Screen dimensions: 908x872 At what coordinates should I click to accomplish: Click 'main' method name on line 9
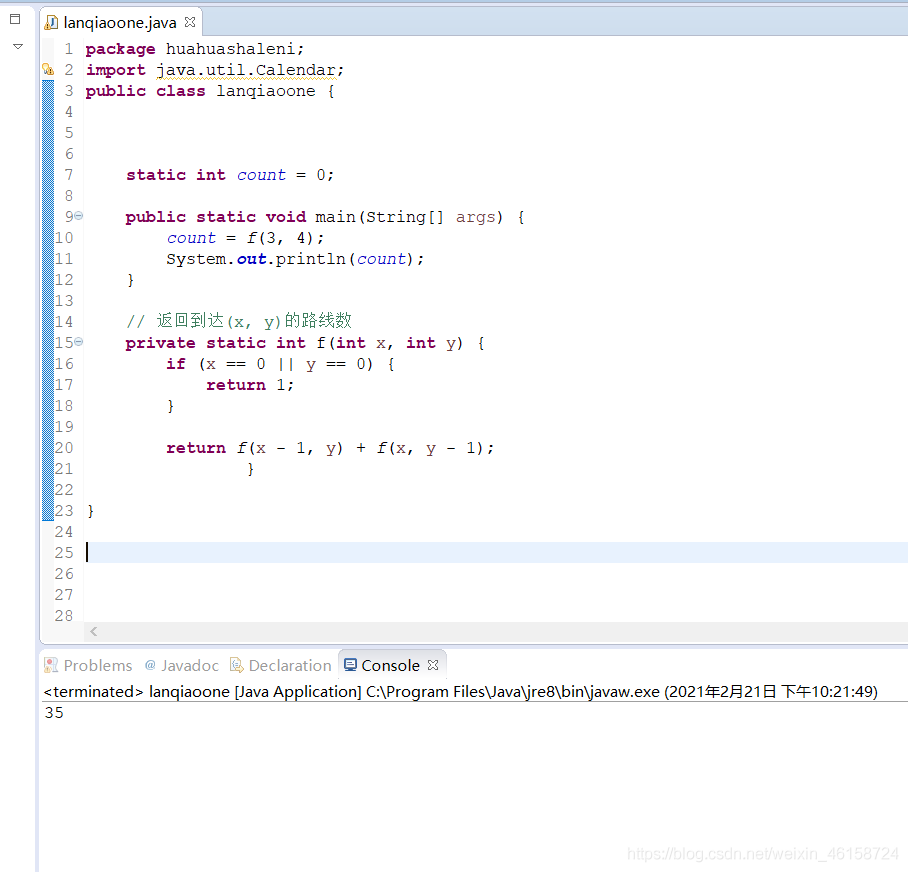coord(335,217)
